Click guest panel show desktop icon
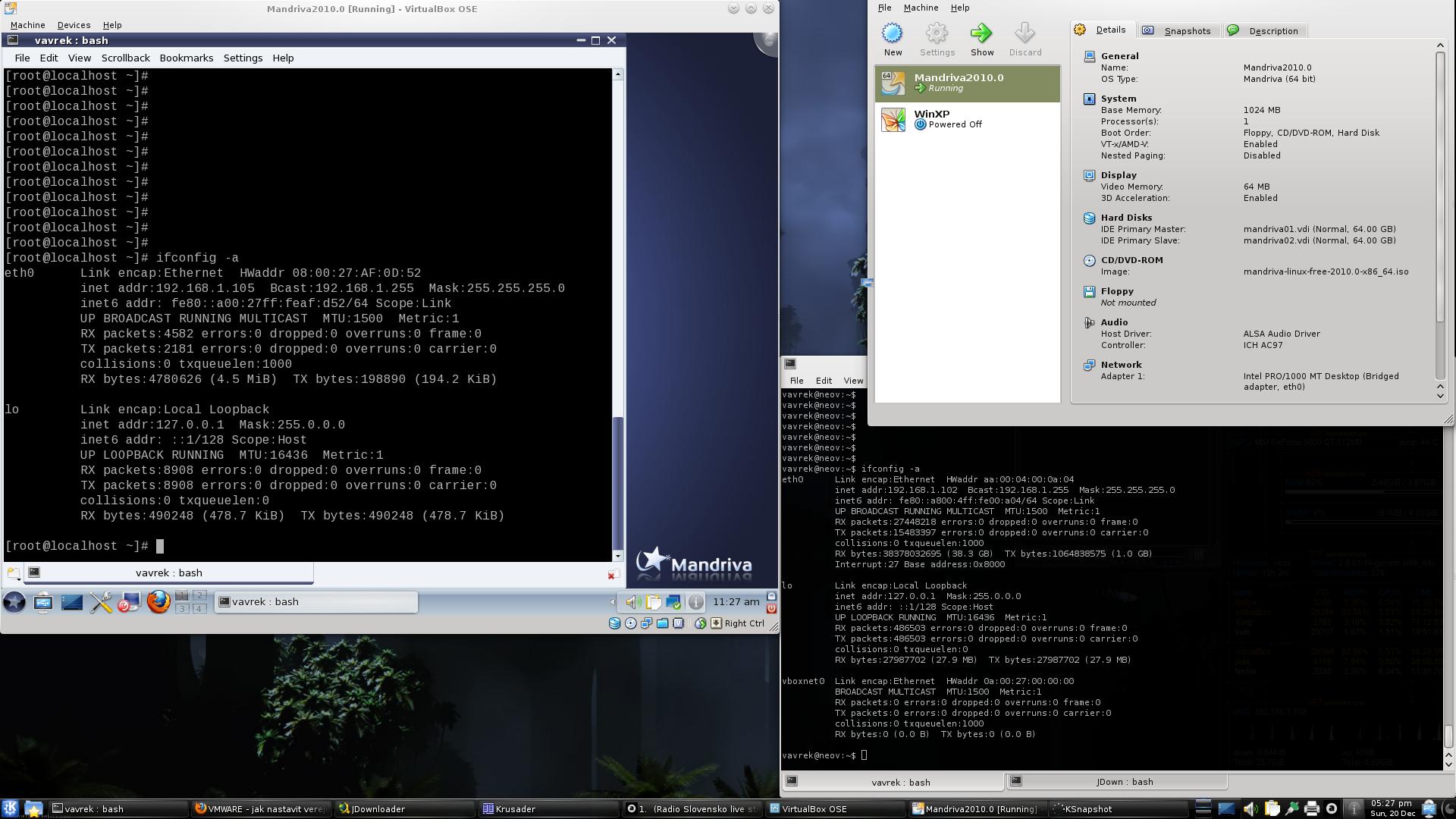The width and height of the screenshot is (1456, 819). [x=72, y=602]
